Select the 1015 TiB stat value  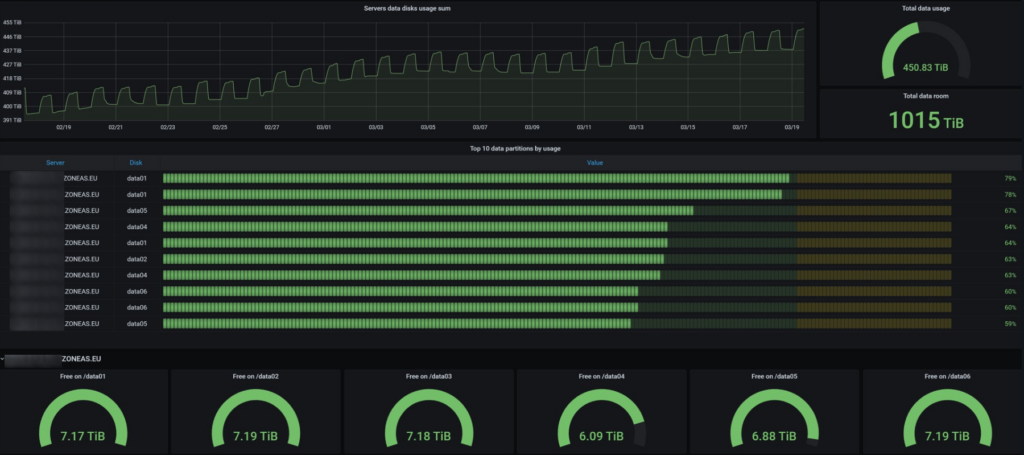point(926,120)
